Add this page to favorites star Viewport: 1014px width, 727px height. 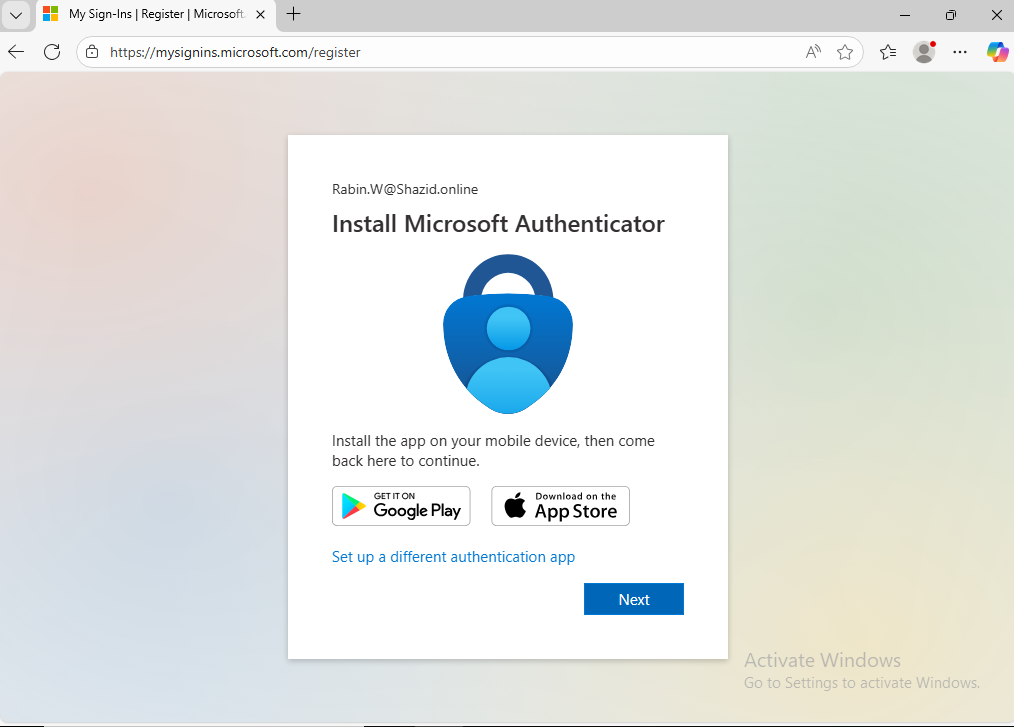click(x=845, y=52)
